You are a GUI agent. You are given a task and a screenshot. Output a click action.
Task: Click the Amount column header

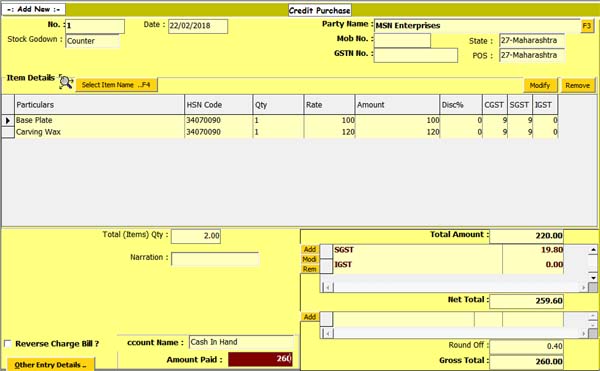(x=397, y=105)
